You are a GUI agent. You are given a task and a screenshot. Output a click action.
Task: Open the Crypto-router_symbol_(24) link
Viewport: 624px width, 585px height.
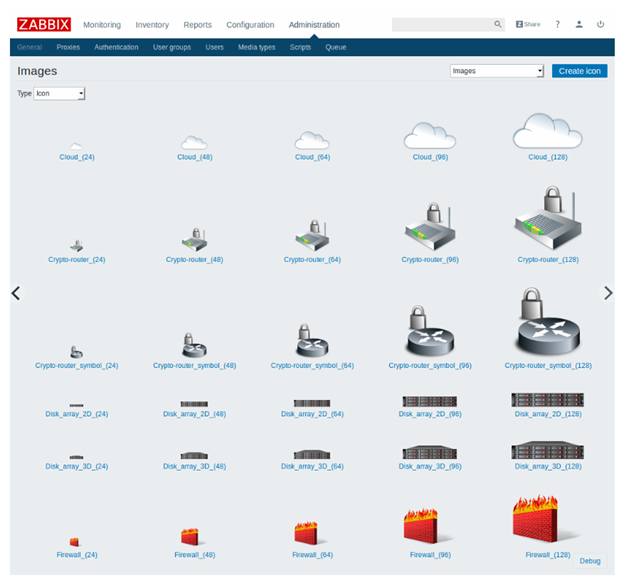click(x=76, y=365)
